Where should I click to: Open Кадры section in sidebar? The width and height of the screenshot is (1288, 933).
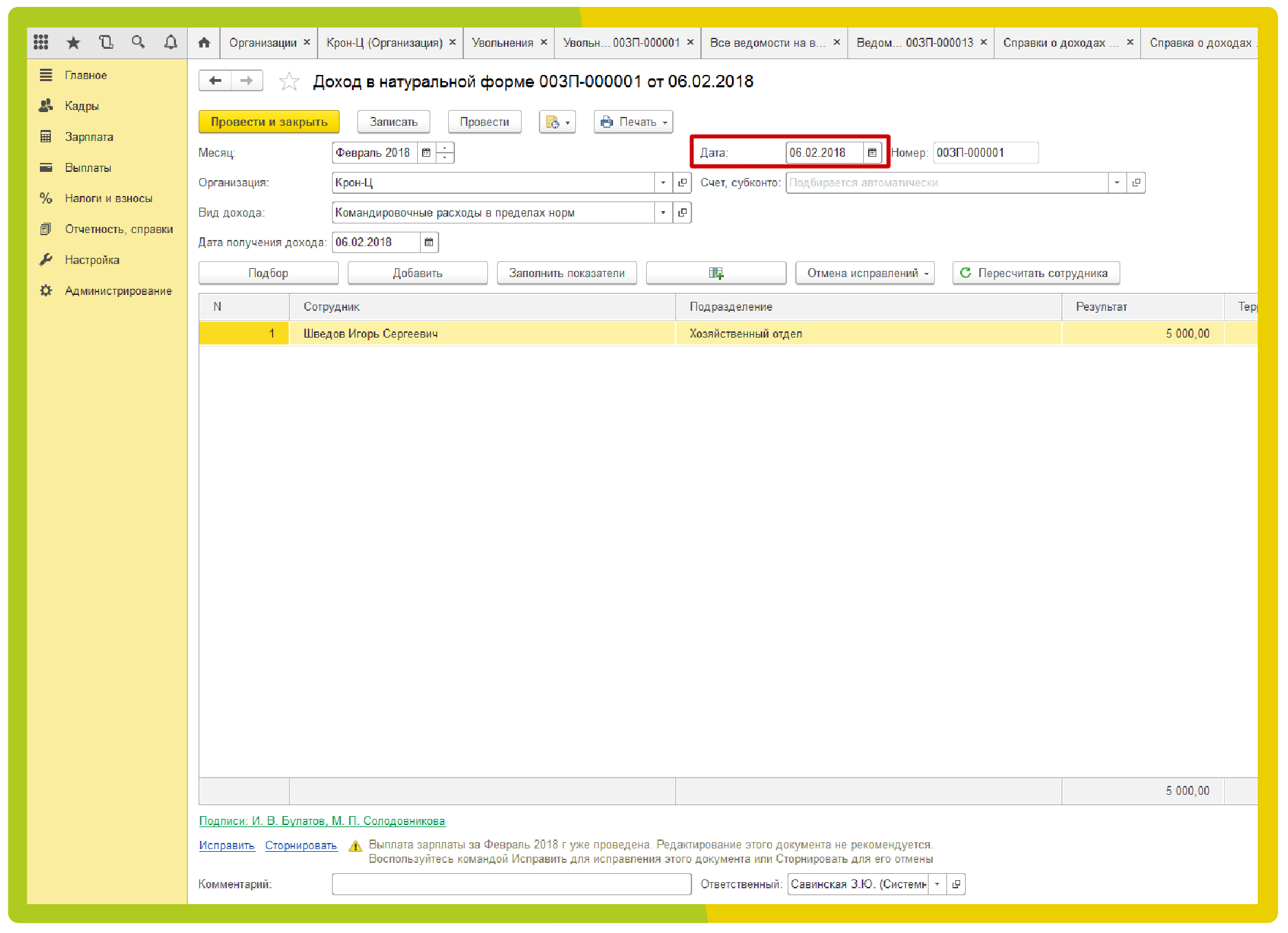82,106
